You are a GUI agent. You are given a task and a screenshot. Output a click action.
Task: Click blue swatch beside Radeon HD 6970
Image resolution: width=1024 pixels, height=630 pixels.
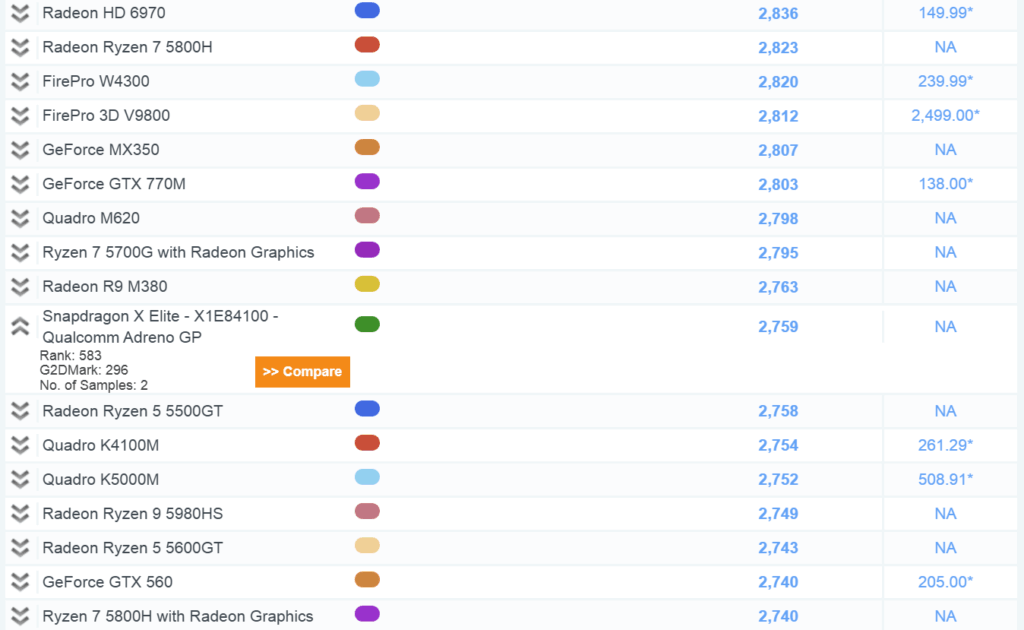[x=367, y=10]
